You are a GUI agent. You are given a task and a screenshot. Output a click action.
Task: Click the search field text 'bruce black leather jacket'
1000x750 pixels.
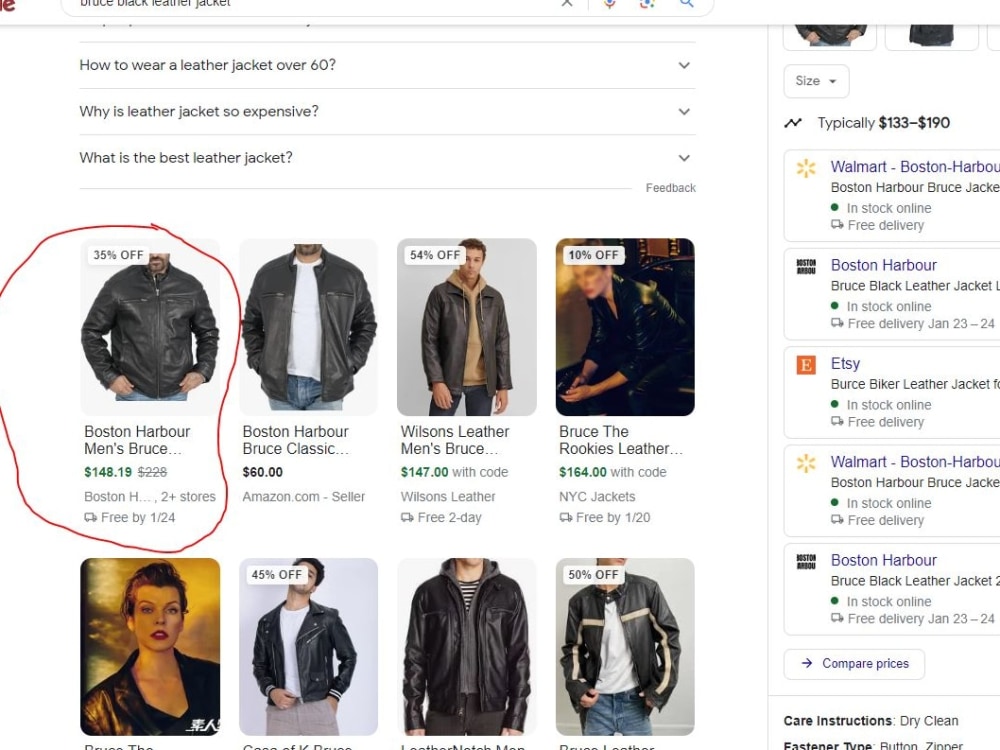[155, 3]
